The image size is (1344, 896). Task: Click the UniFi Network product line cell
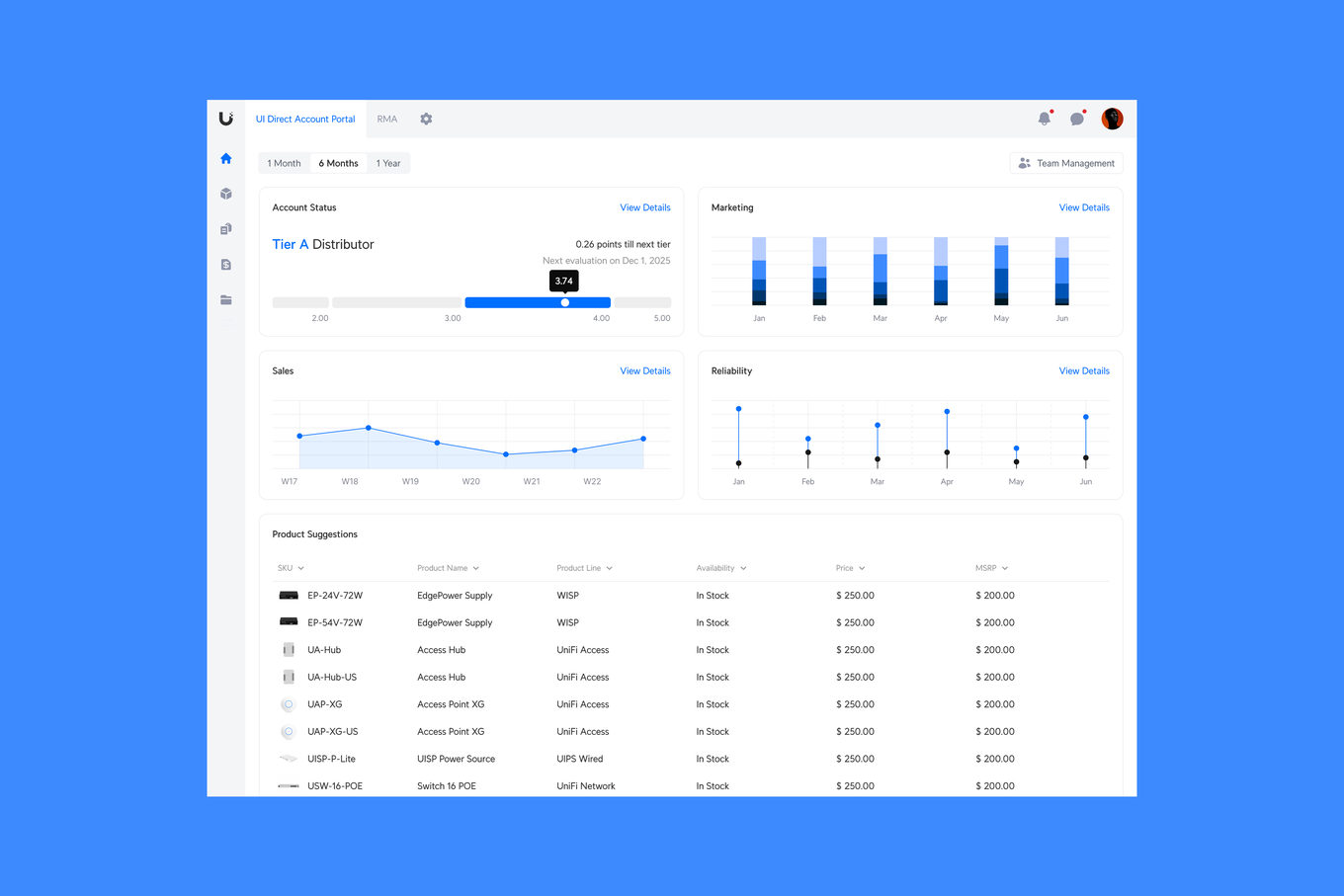(x=586, y=786)
